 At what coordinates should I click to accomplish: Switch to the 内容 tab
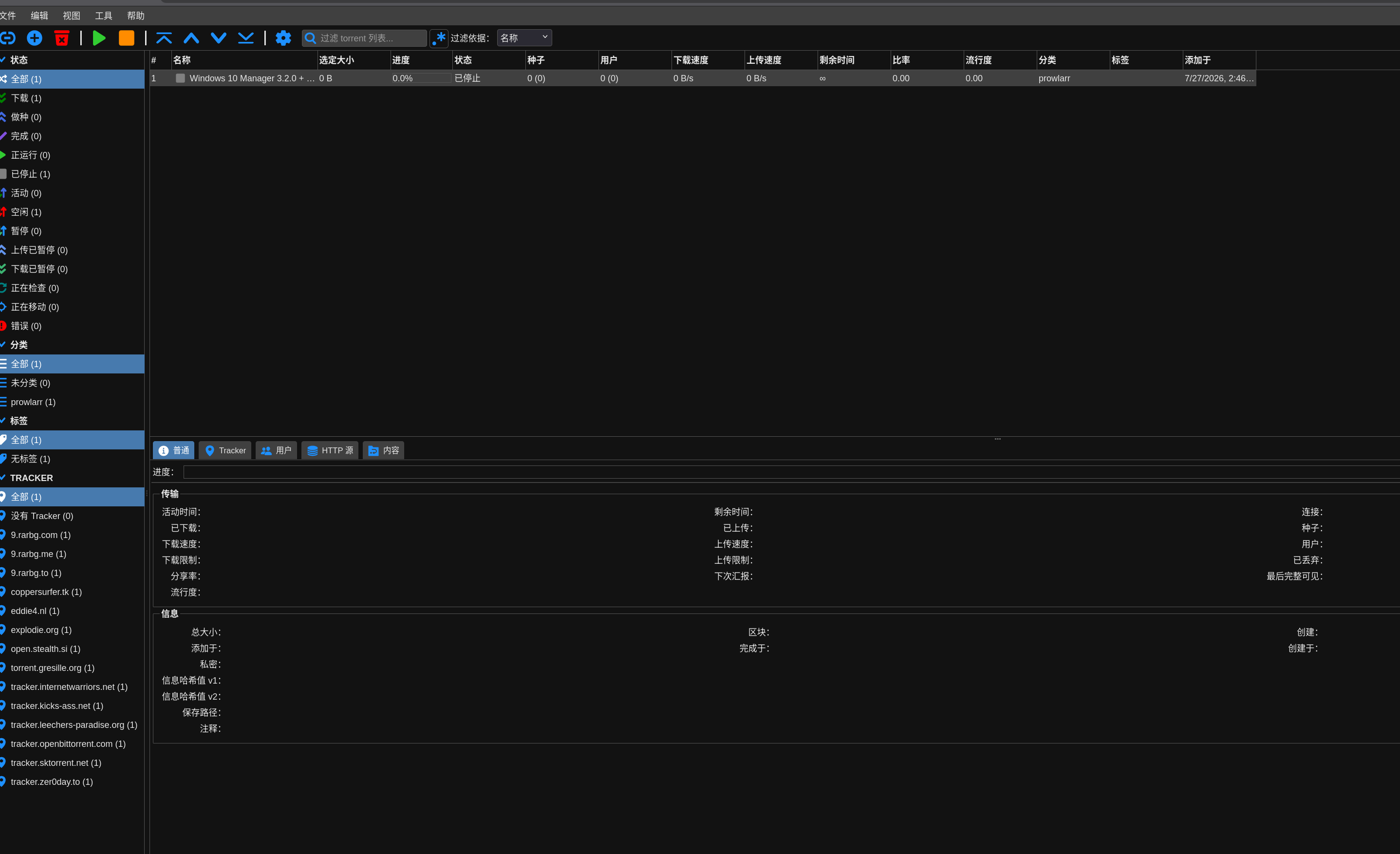(x=384, y=450)
